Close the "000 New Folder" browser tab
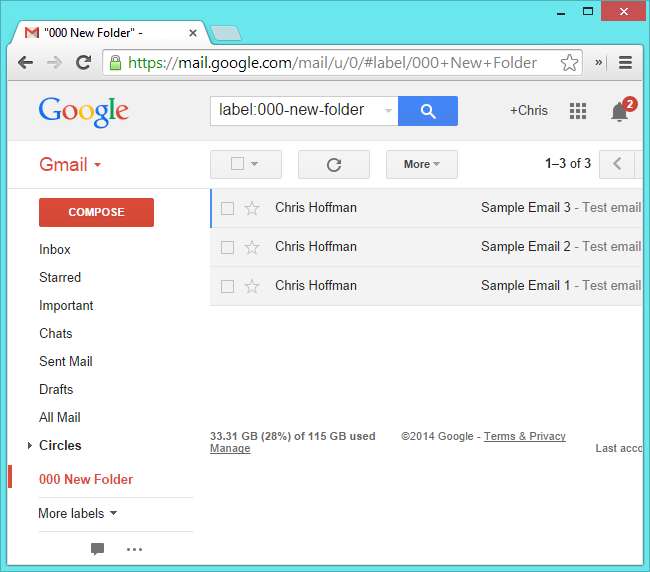This screenshot has width=650, height=572. tap(193, 33)
